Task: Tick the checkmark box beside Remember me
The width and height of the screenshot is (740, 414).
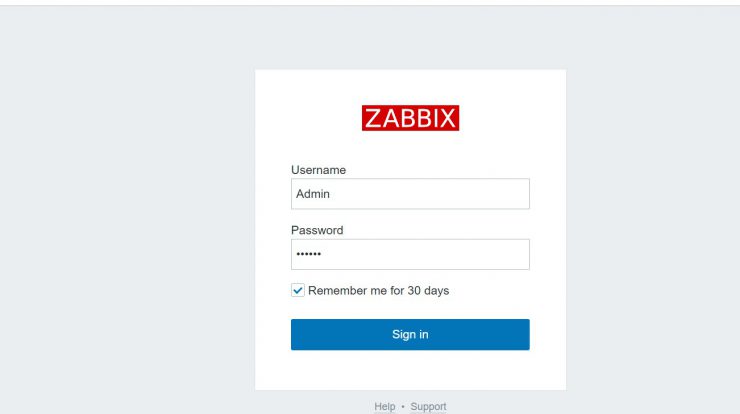Action: click(x=297, y=290)
